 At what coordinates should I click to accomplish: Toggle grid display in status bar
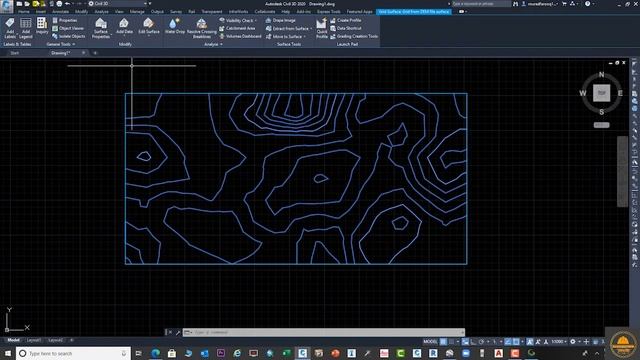pyautogui.click(x=443, y=342)
